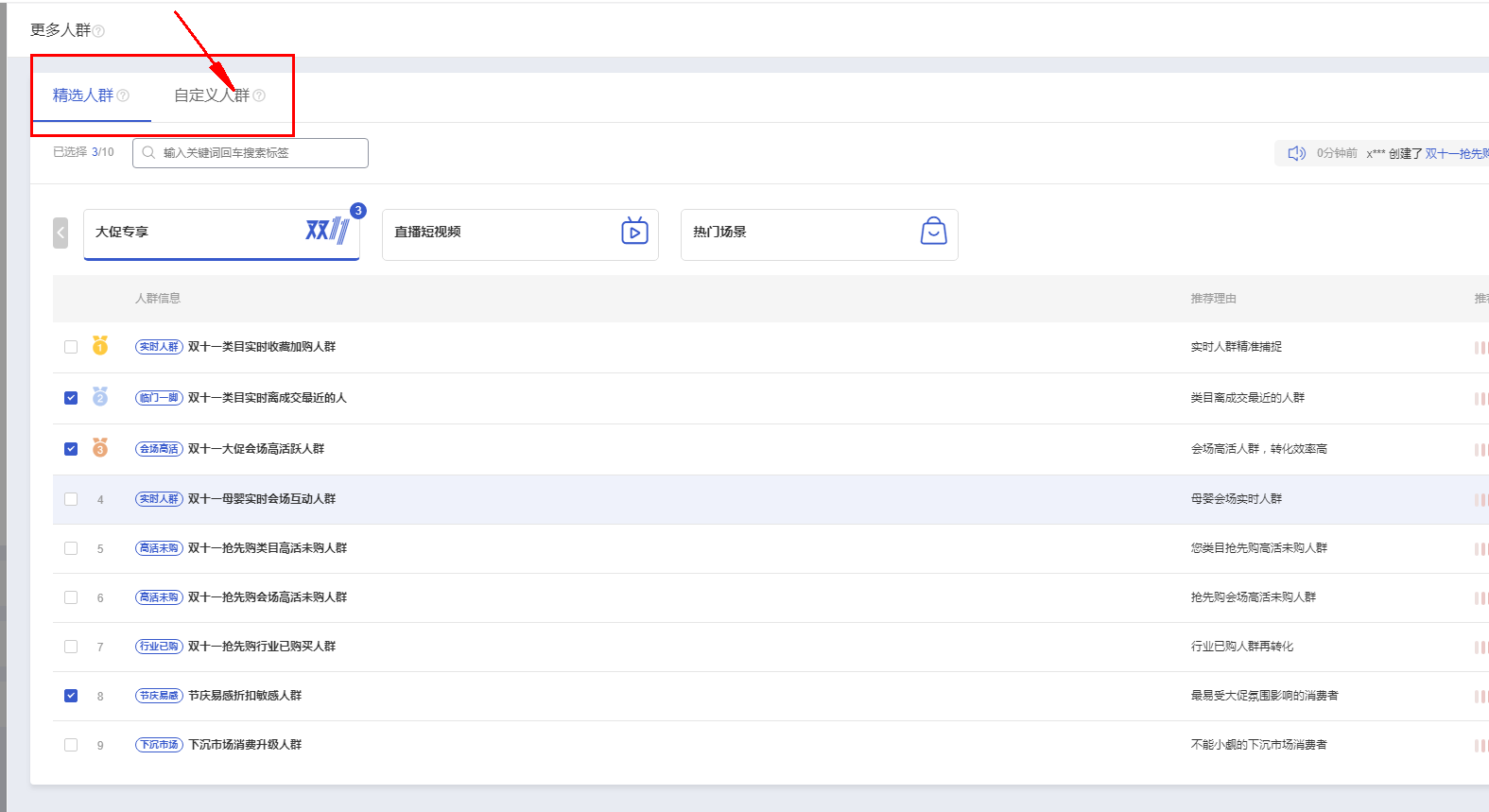Check 双十一母婴实时会场互动人群 checkbox
1489x812 pixels.
point(71,499)
